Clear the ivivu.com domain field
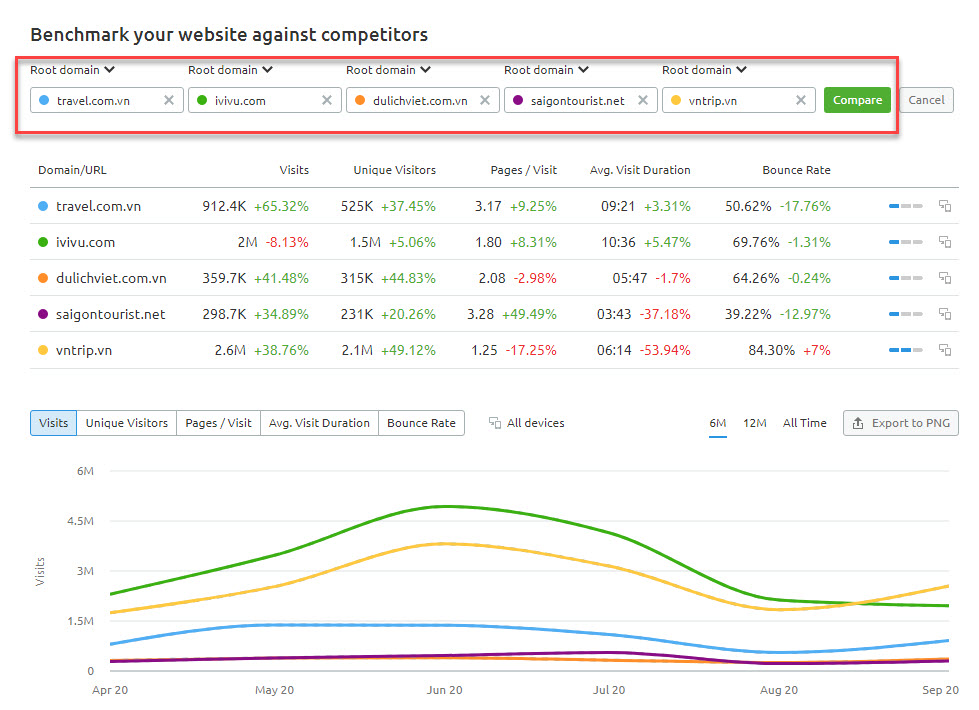The height and width of the screenshot is (710, 979). coord(326,100)
